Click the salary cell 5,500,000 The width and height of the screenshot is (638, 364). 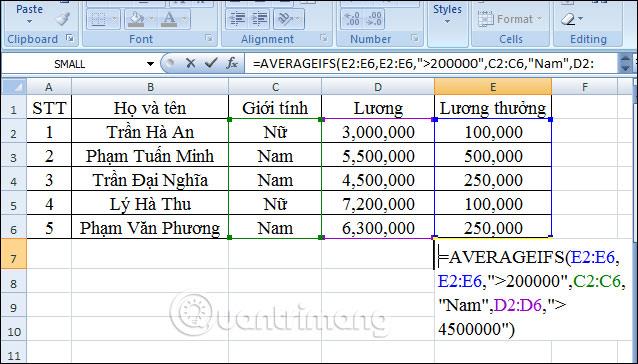tap(378, 155)
